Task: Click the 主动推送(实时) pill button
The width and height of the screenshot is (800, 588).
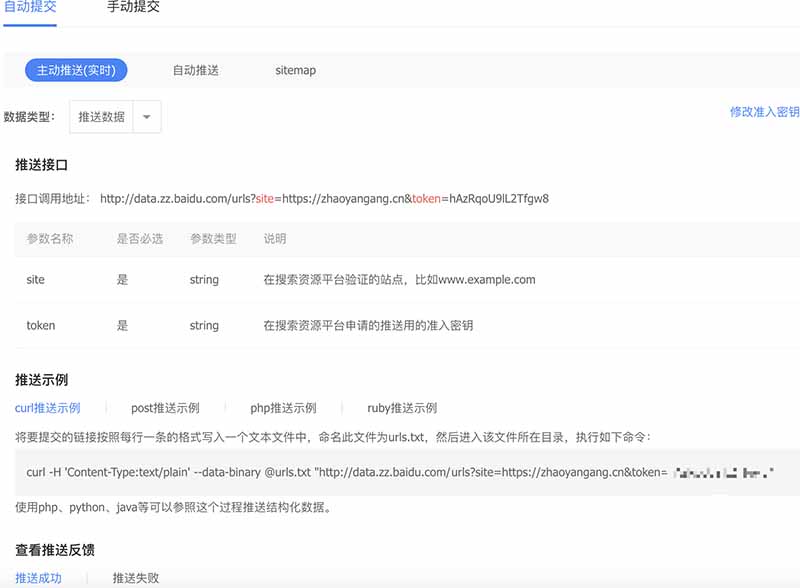Action: click(75, 70)
